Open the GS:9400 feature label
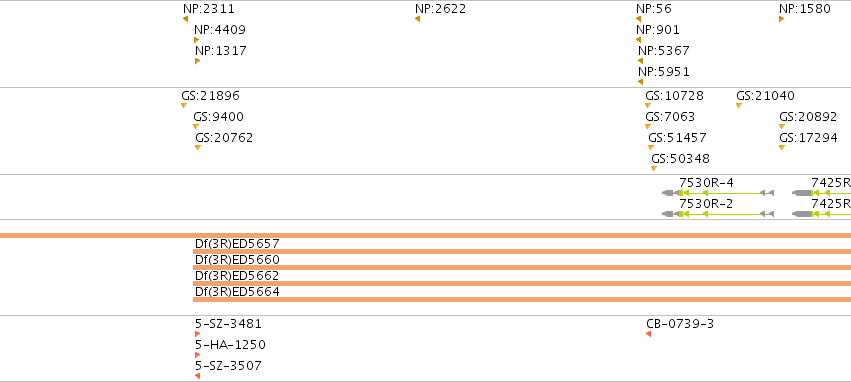 point(219,117)
